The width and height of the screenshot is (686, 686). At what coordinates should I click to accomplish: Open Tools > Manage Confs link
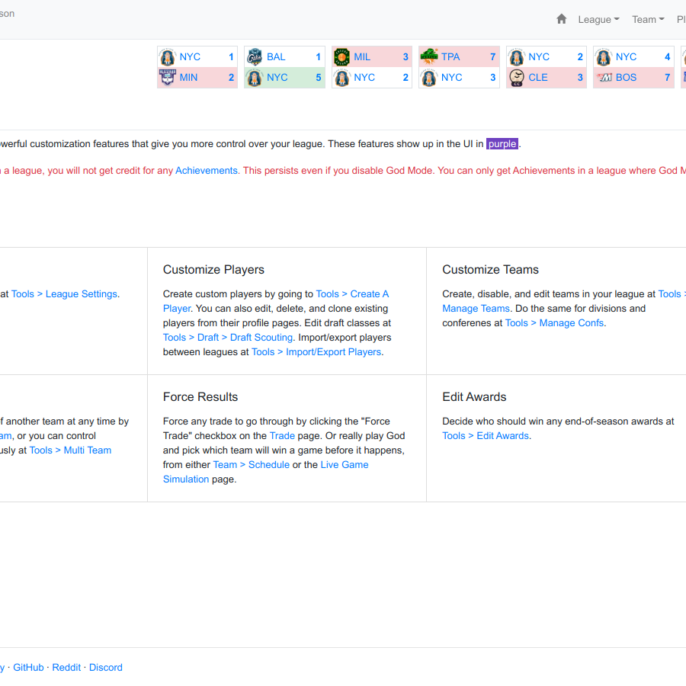click(x=569, y=323)
